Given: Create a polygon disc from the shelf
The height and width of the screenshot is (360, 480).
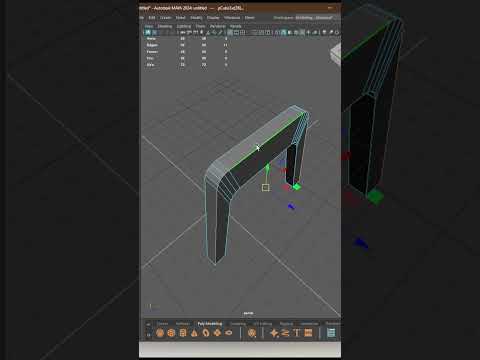Looking at the screenshot, I should tap(229, 333).
